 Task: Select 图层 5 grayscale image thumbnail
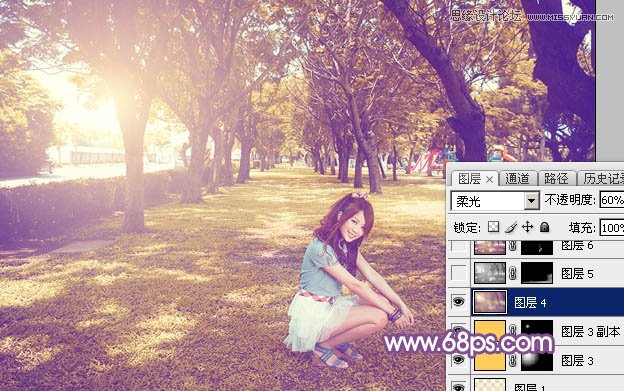(x=490, y=273)
